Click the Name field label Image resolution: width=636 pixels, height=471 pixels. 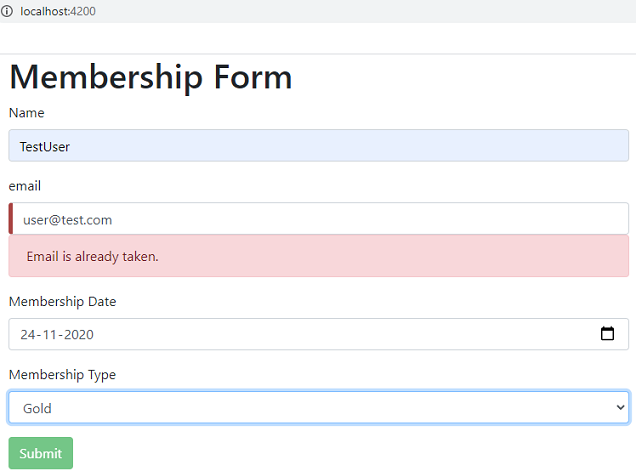[26, 113]
